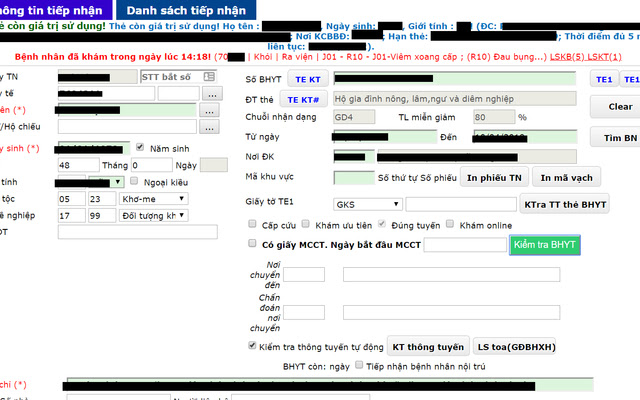The image size is (640, 400).
Task: Click the ellipsis button in the tế row
Action: [212, 93]
